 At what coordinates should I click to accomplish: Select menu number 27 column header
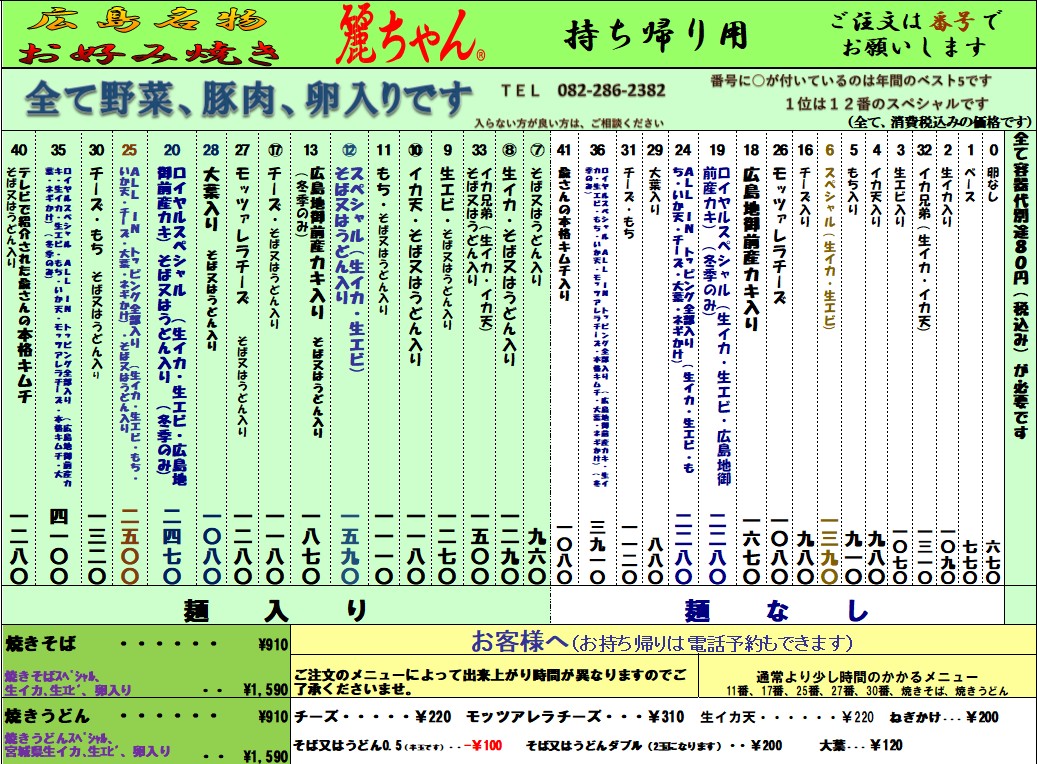pos(243,150)
